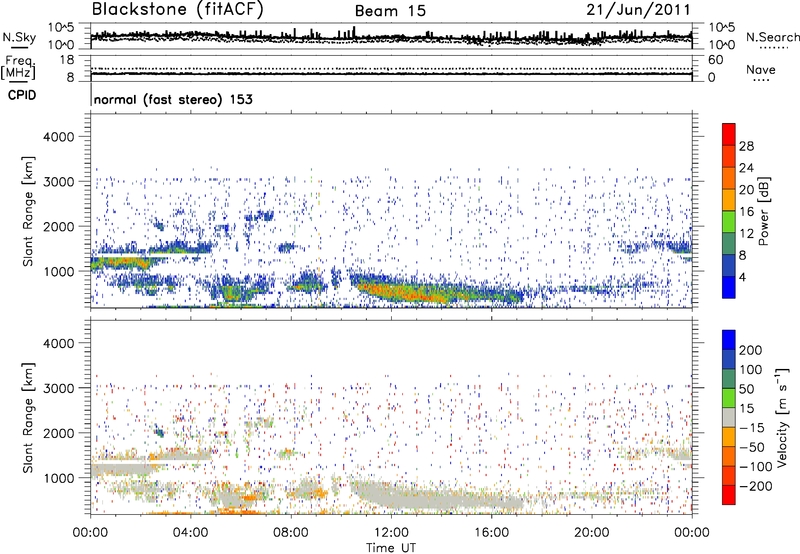Click the 16:00 time axis label

coord(491,533)
